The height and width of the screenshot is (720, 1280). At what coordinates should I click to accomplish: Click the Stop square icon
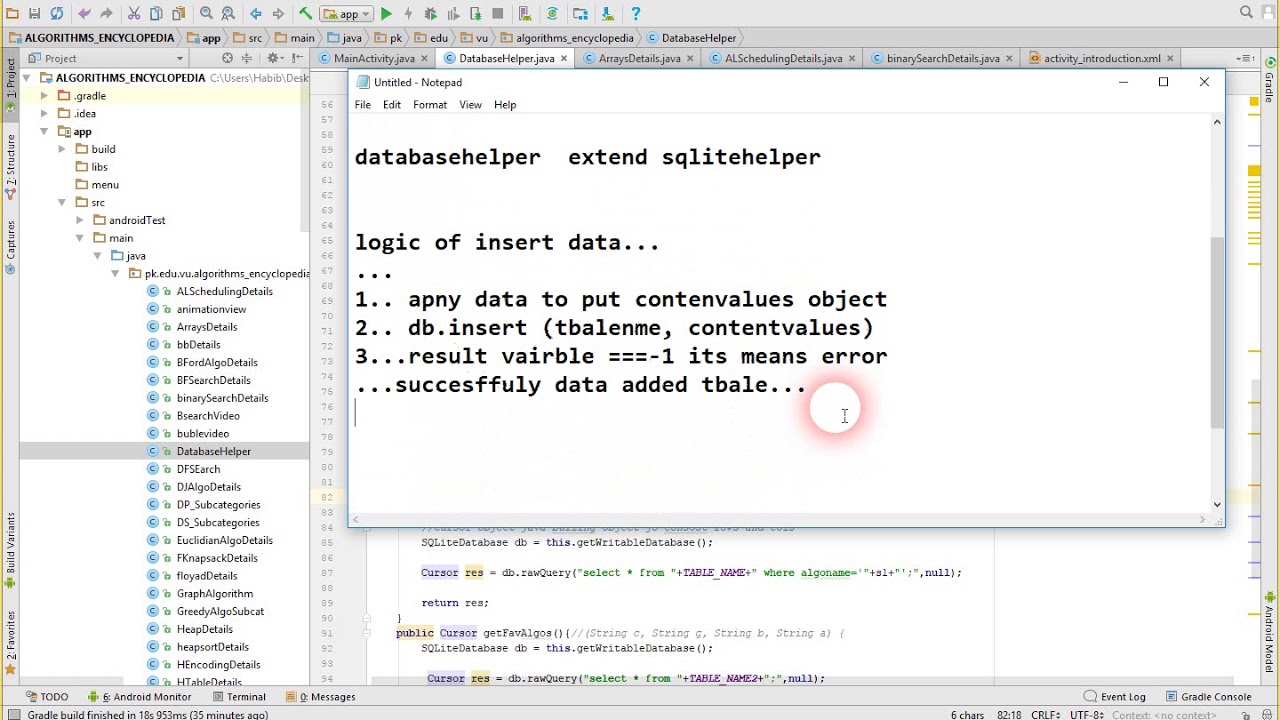point(497,14)
